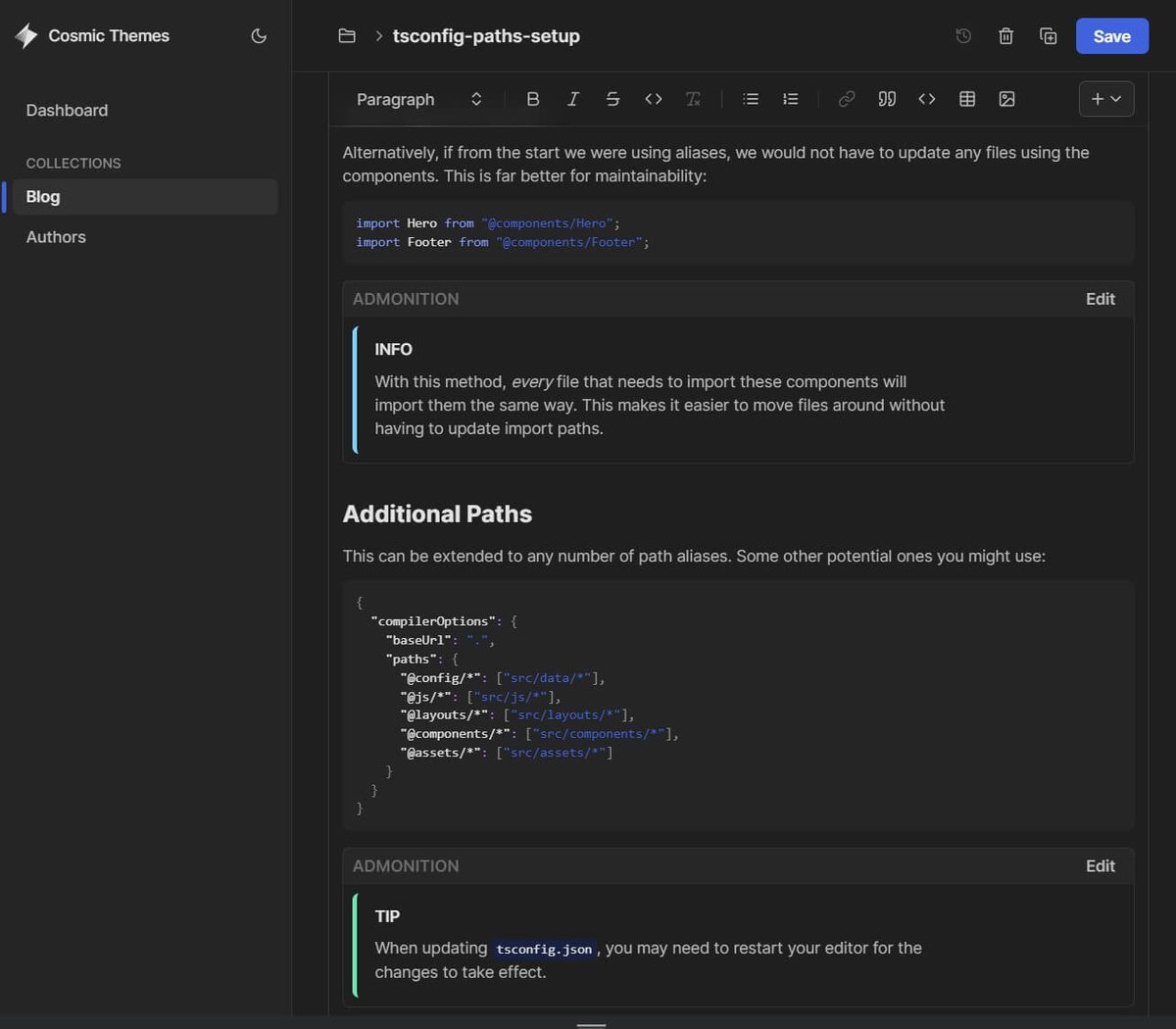Go to the Dashboard
Viewport: 1176px width, 1029px height.
click(67, 110)
